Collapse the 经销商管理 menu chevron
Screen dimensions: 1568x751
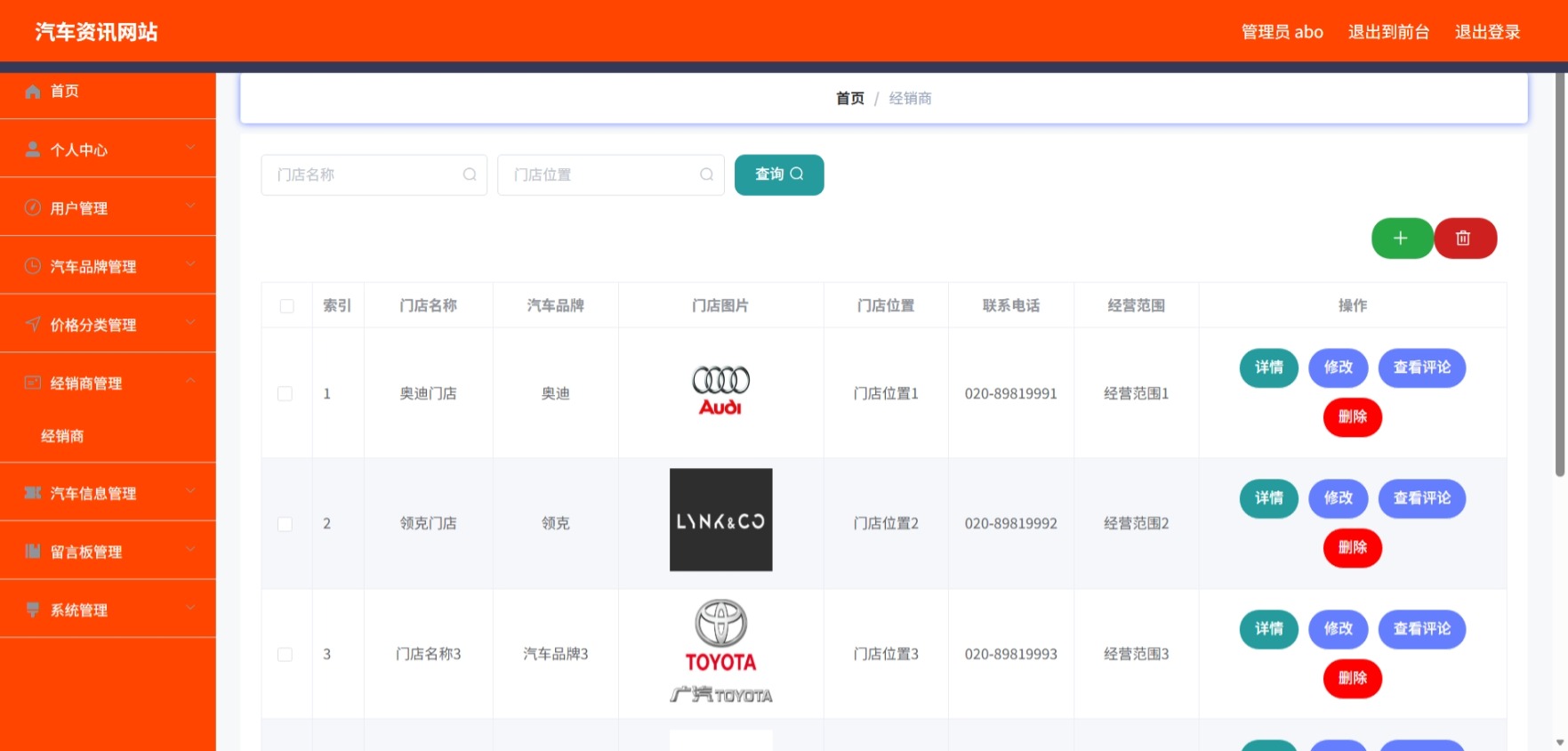pyautogui.click(x=190, y=382)
